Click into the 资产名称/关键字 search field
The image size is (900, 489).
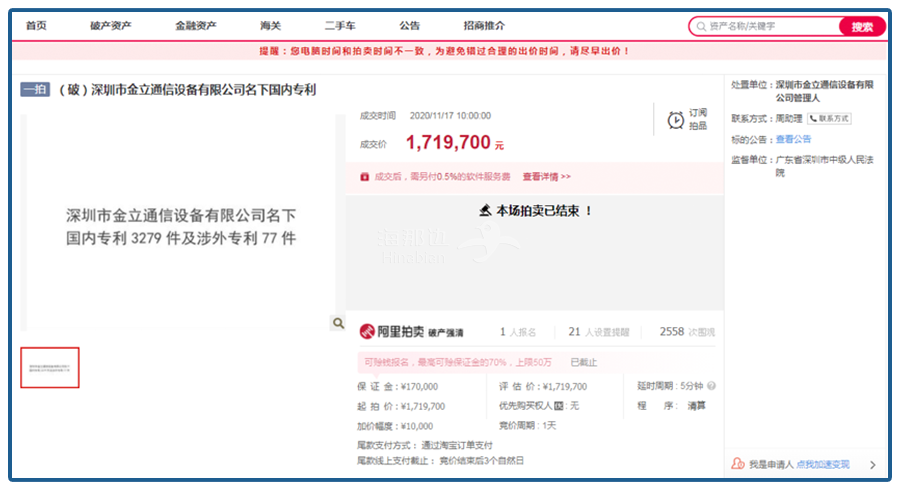pos(770,26)
